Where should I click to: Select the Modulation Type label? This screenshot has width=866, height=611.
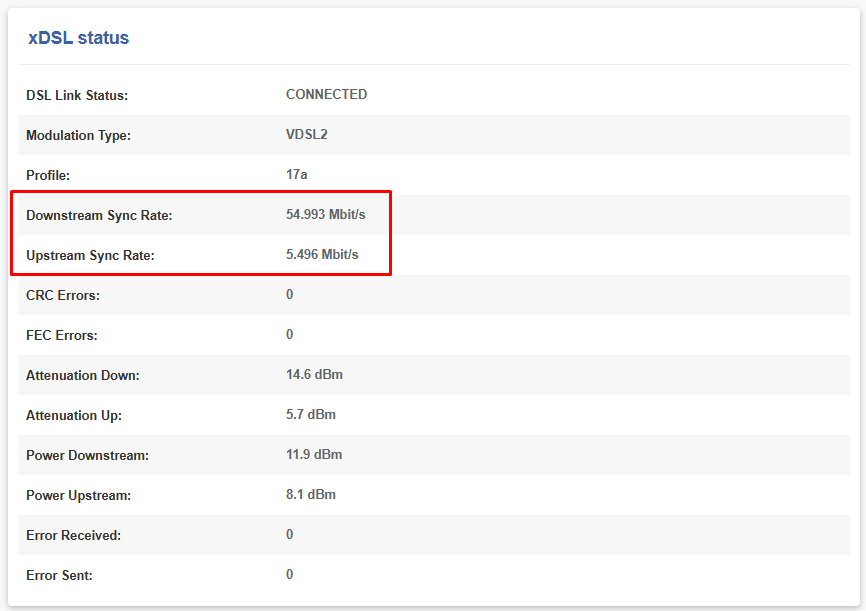[78, 135]
